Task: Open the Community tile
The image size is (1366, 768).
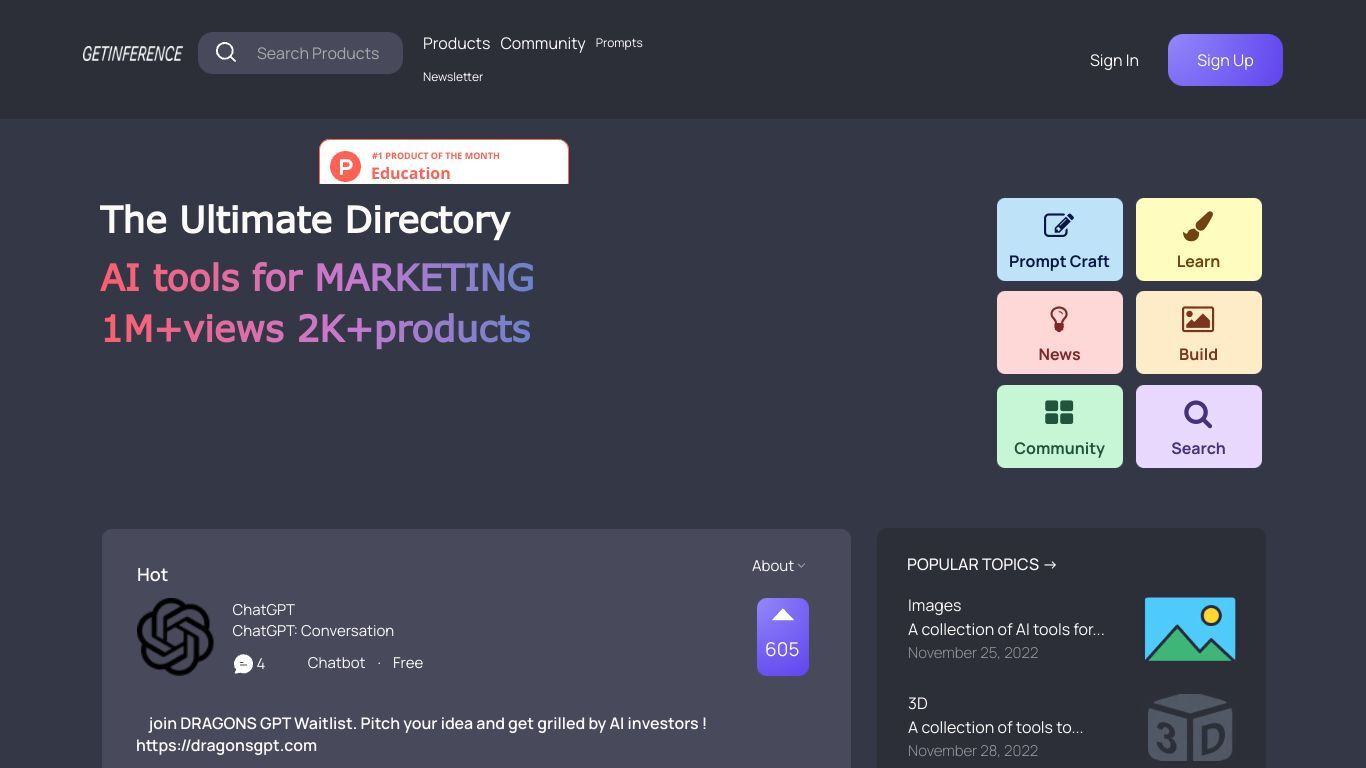Action: pos(1060,427)
